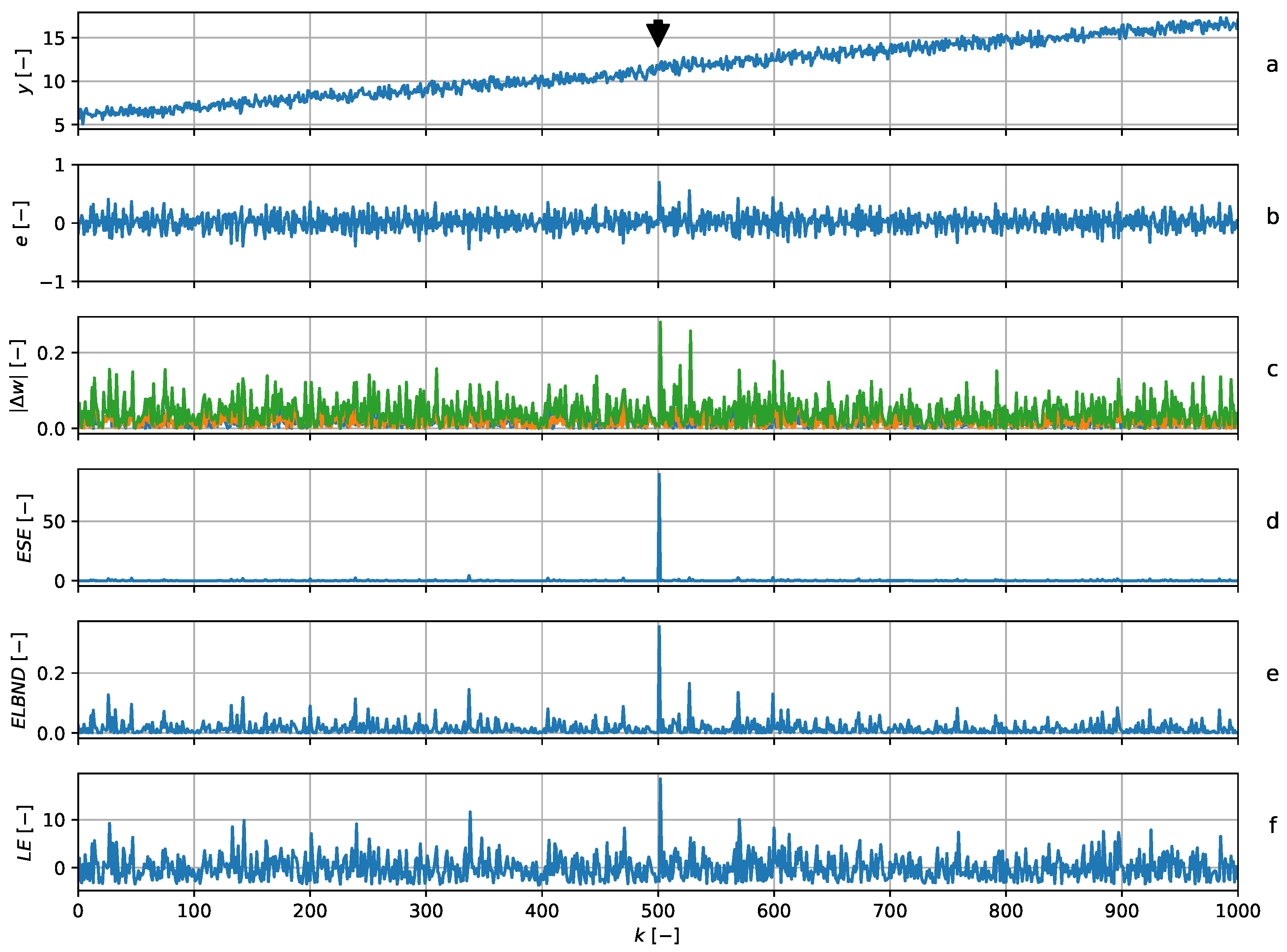Click x-axis tick label "500"
1287x952 pixels.
coord(658,911)
